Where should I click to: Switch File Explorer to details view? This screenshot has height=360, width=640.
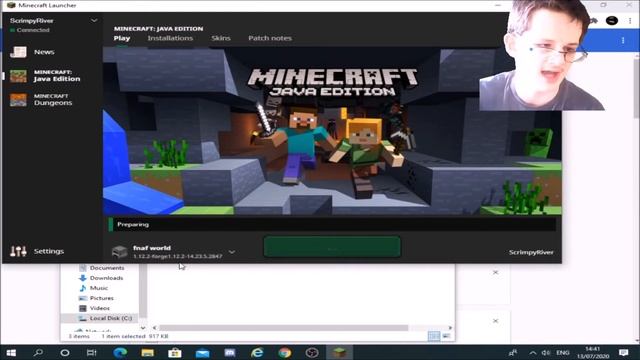click(434, 336)
